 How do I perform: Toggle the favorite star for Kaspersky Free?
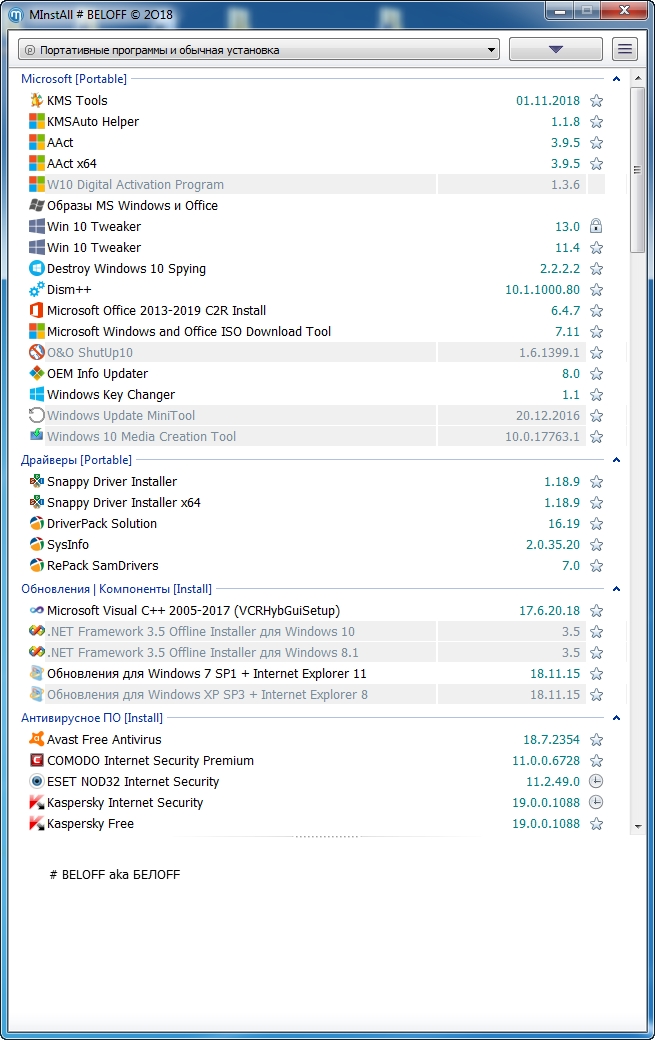coord(596,824)
